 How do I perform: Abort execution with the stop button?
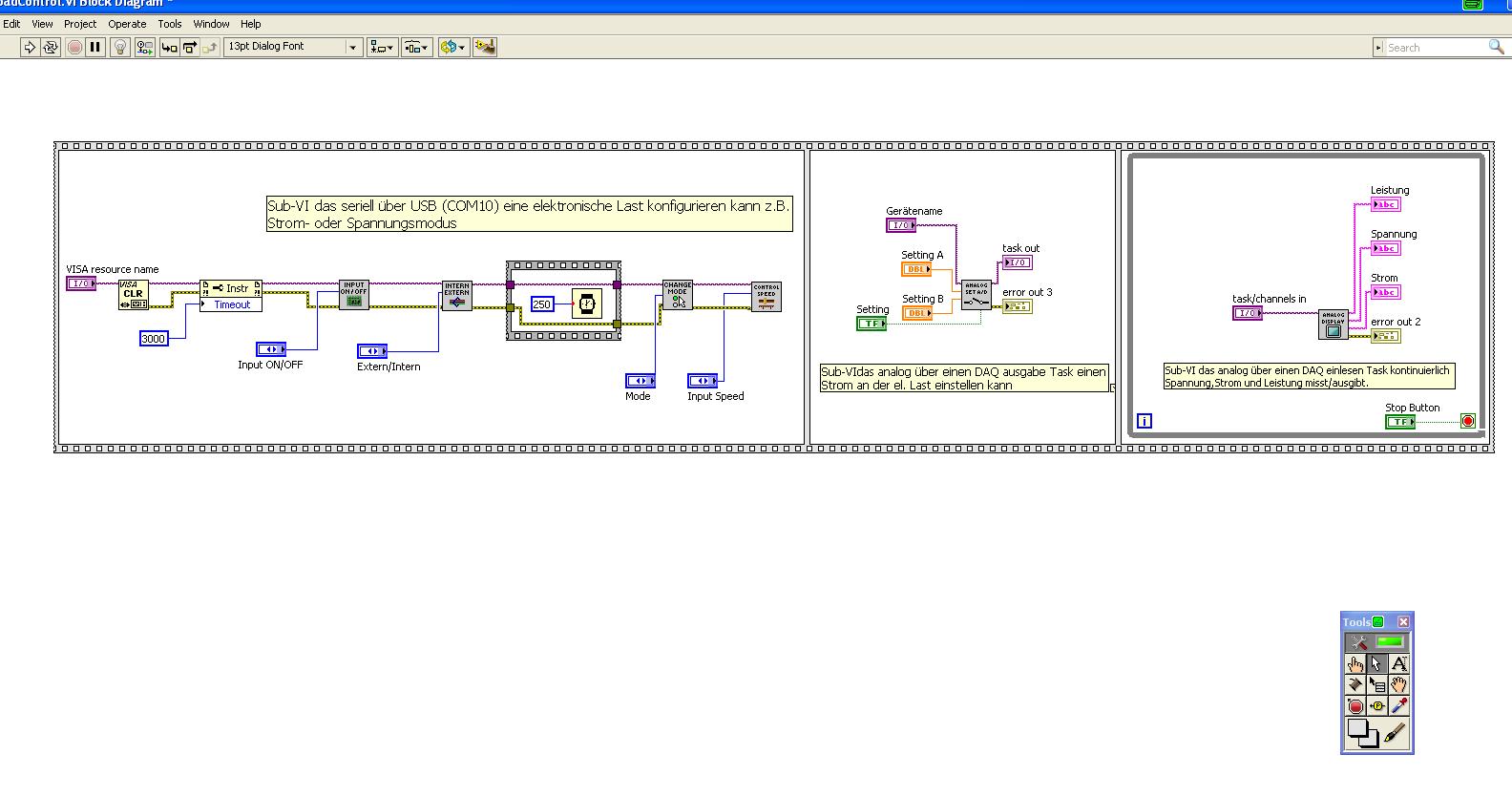(74, 47)
